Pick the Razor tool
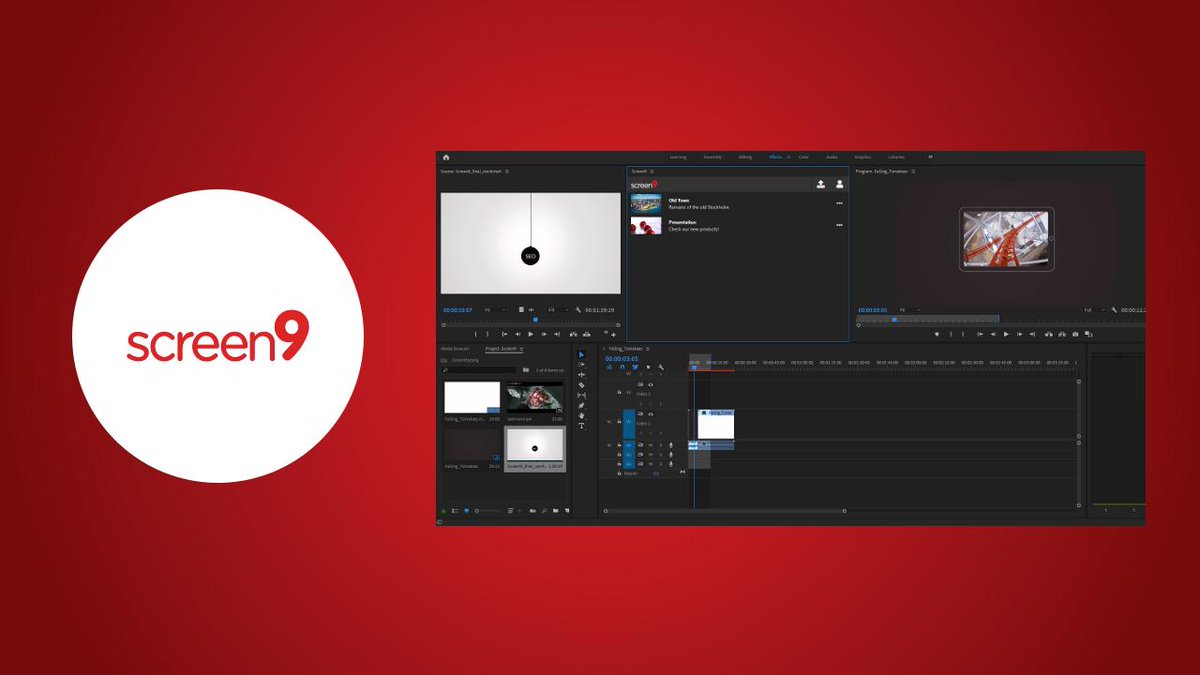The image size is (1200, 675). 582,385
